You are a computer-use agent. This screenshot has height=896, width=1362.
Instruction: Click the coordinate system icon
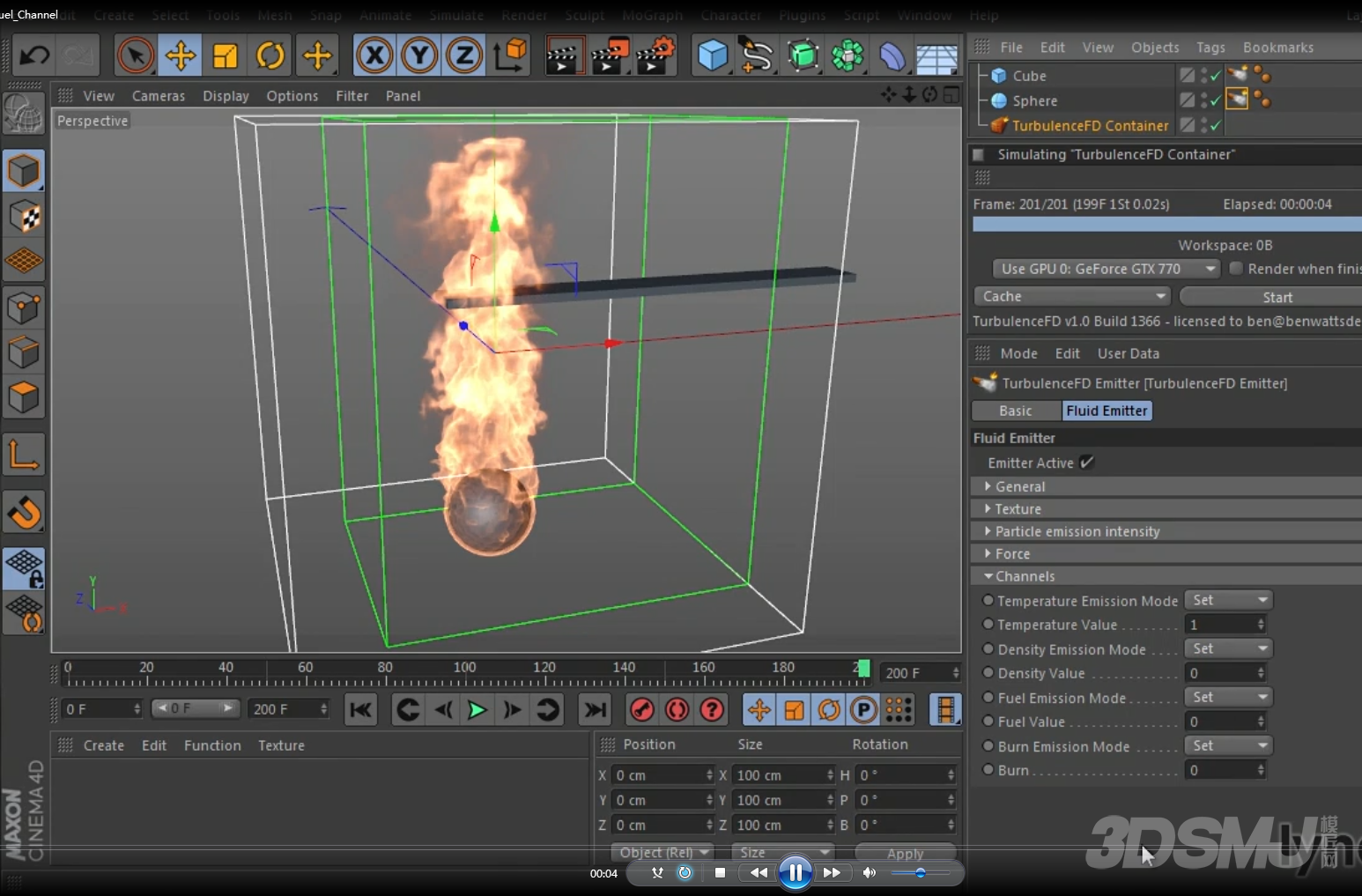(x=510, y=56)
